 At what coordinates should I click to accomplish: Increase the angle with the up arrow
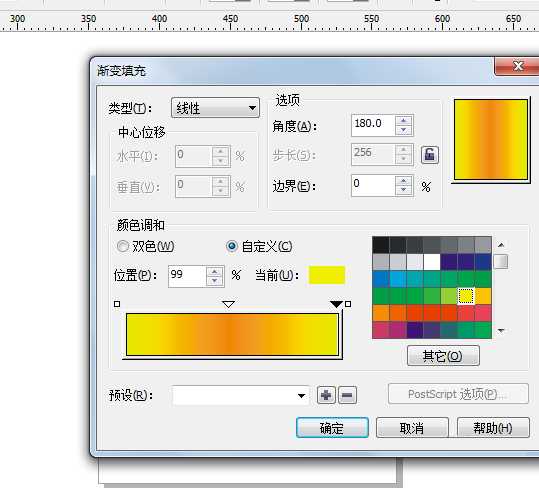tap(404, 121)
